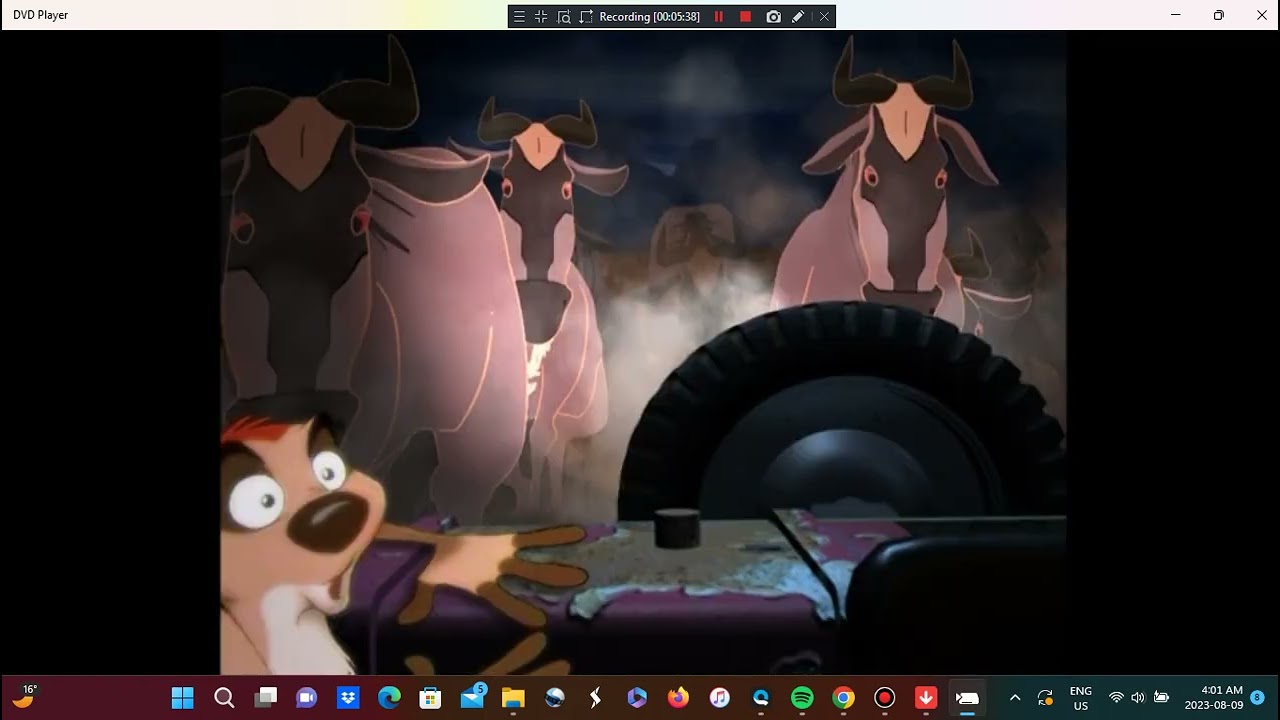Launch Microsoft Edge from taskbar

[x=389, y=698]
